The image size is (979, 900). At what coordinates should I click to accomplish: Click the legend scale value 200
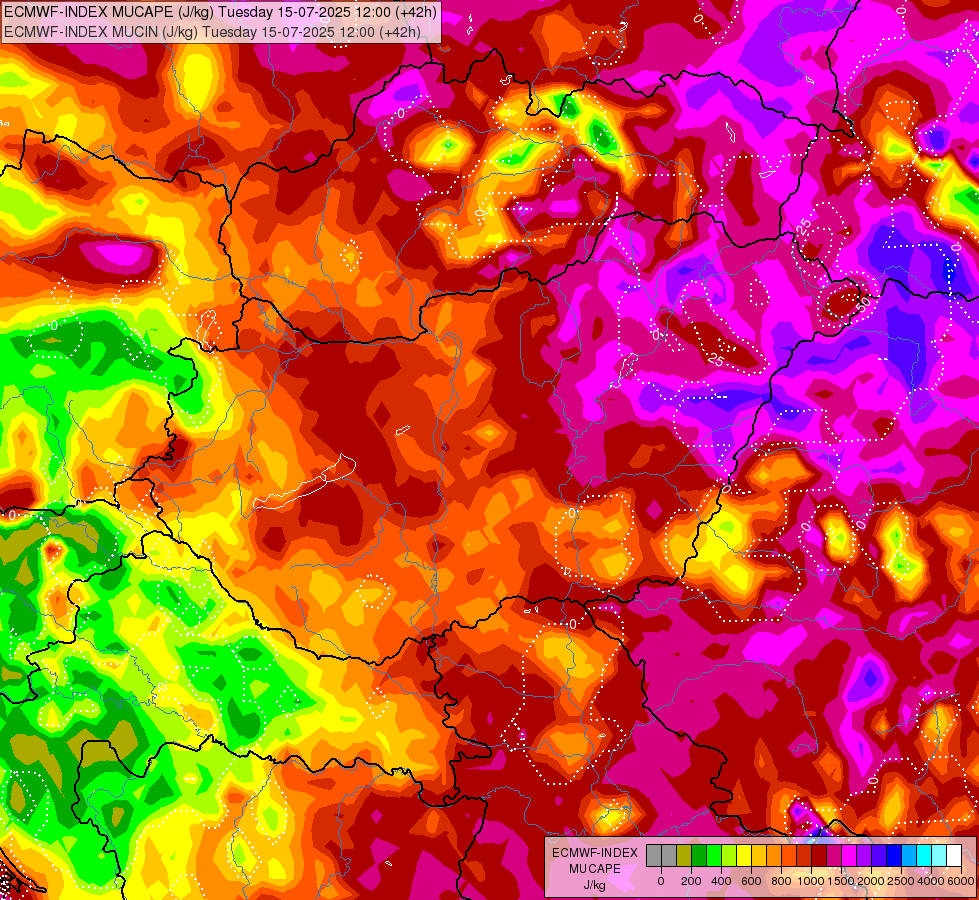coord(691,881)
